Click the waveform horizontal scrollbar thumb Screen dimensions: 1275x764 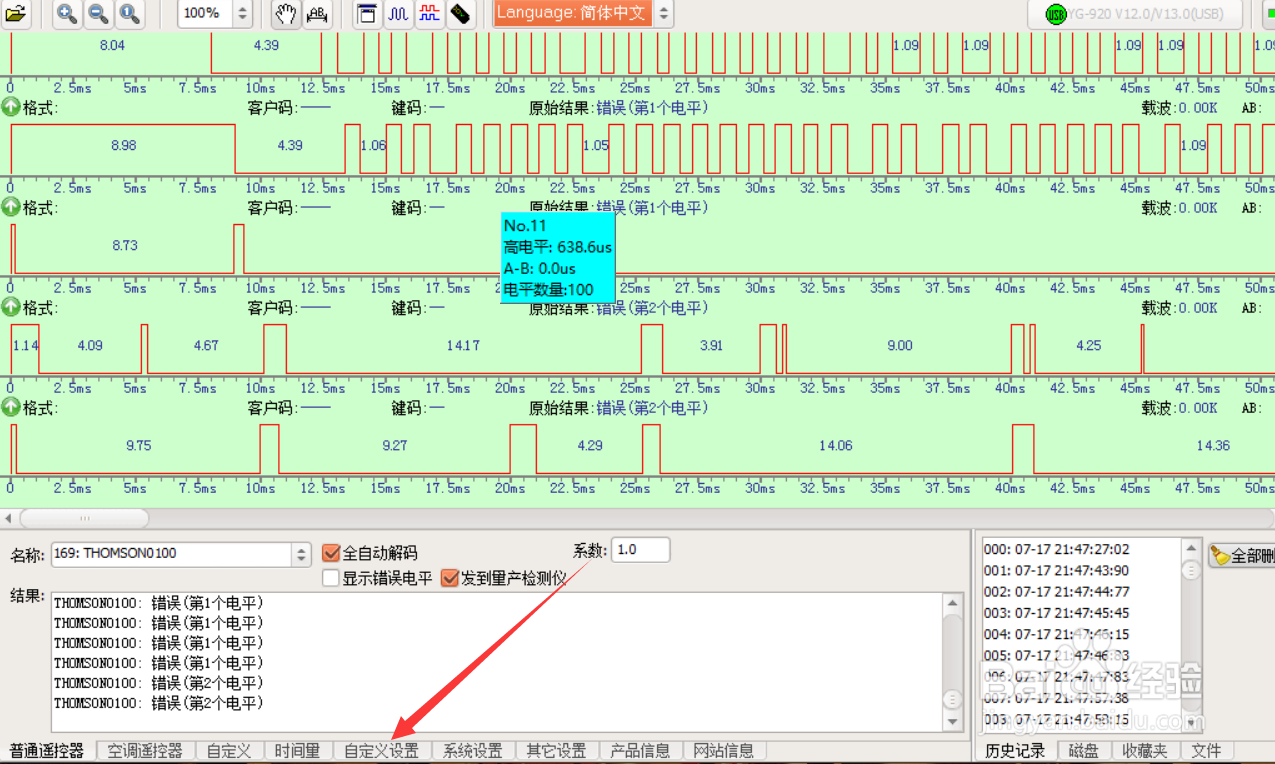(x=84, y=518)
